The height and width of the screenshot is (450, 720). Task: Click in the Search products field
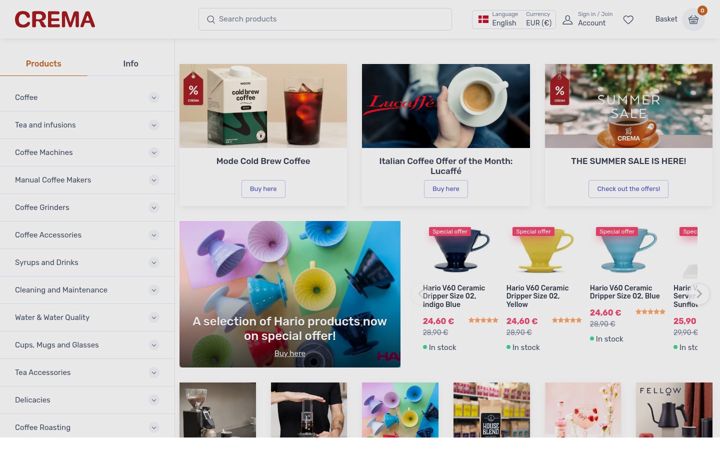tap(325, 19)
